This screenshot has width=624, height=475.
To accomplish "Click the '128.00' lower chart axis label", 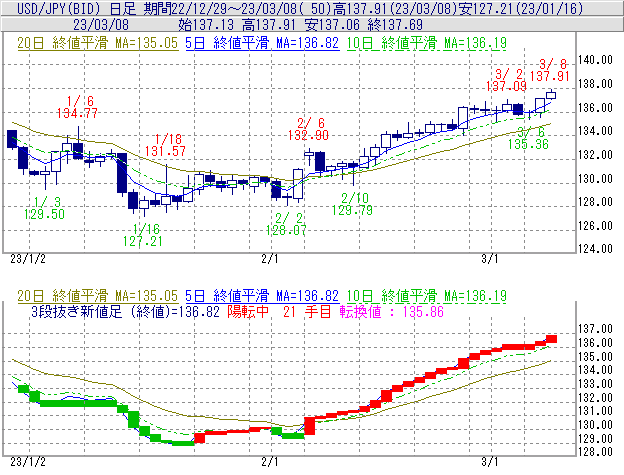I will click(x=596, y=452).
